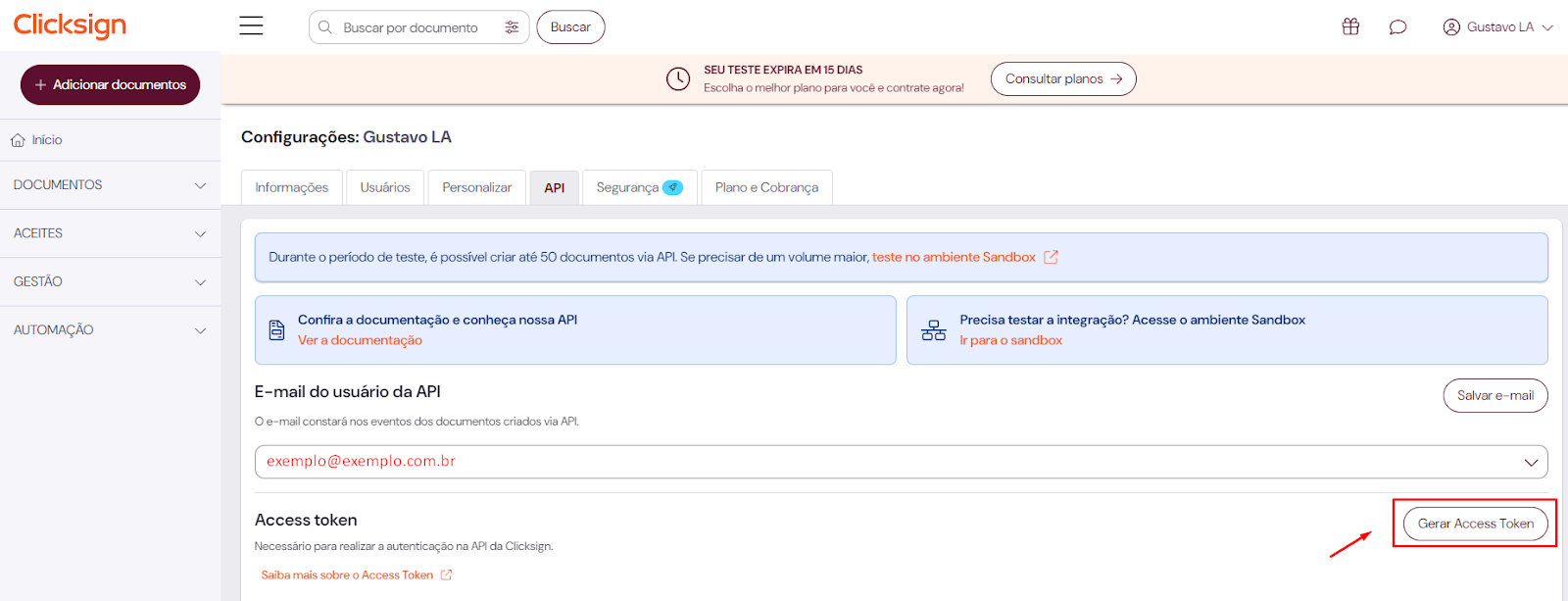Expand the ACEITES section
This screenshot has width=1568, height=601.
click(x=110, y=233)
